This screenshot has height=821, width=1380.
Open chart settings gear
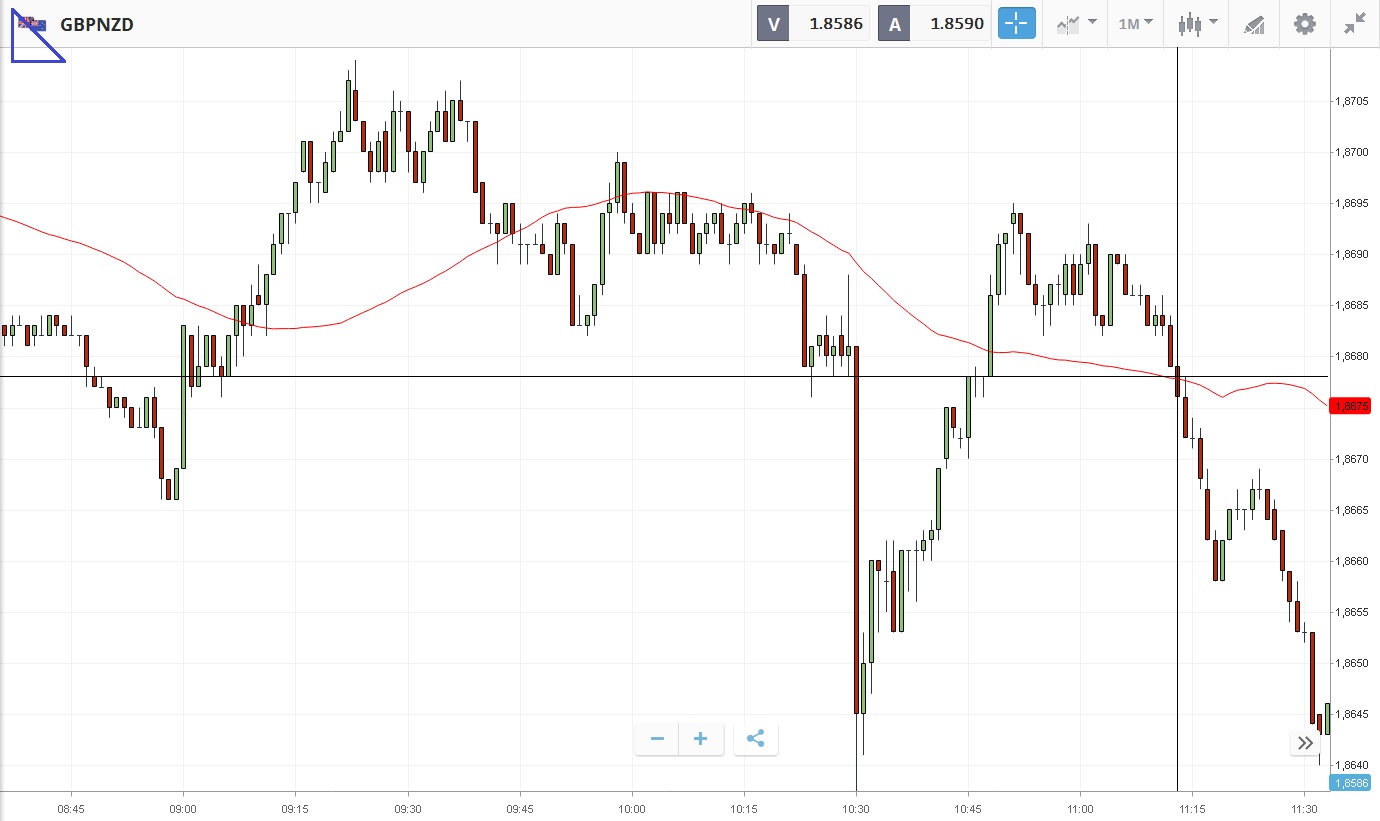(x=1305, y=24)
